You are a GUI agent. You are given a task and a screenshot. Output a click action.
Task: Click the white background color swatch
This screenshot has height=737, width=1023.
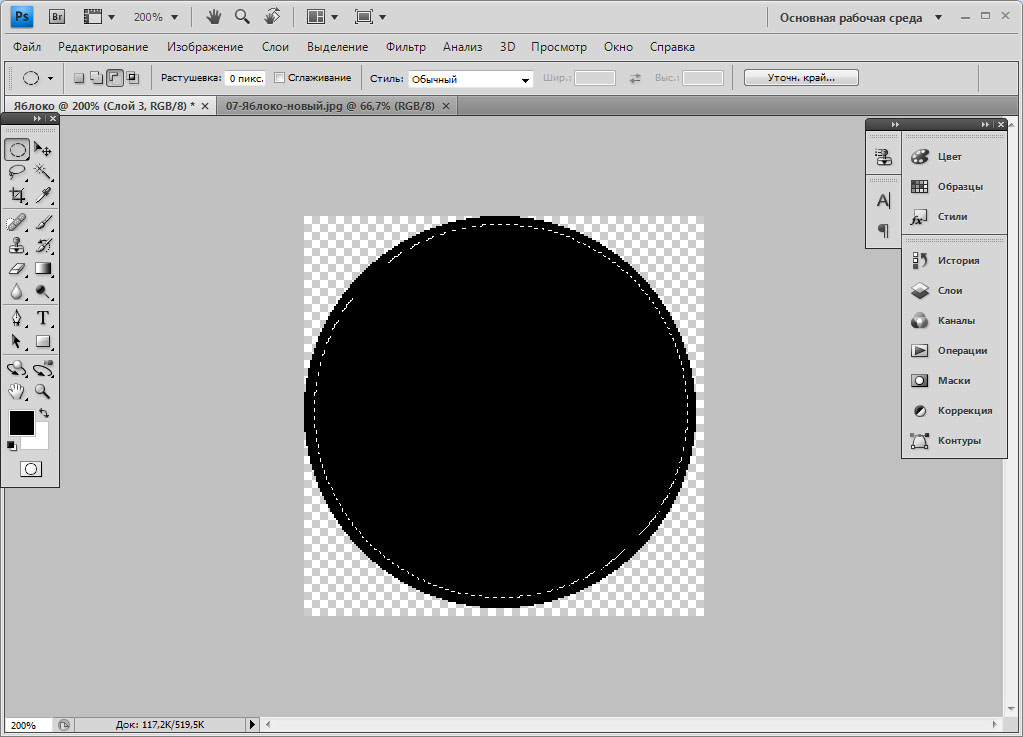pos(41,441)
